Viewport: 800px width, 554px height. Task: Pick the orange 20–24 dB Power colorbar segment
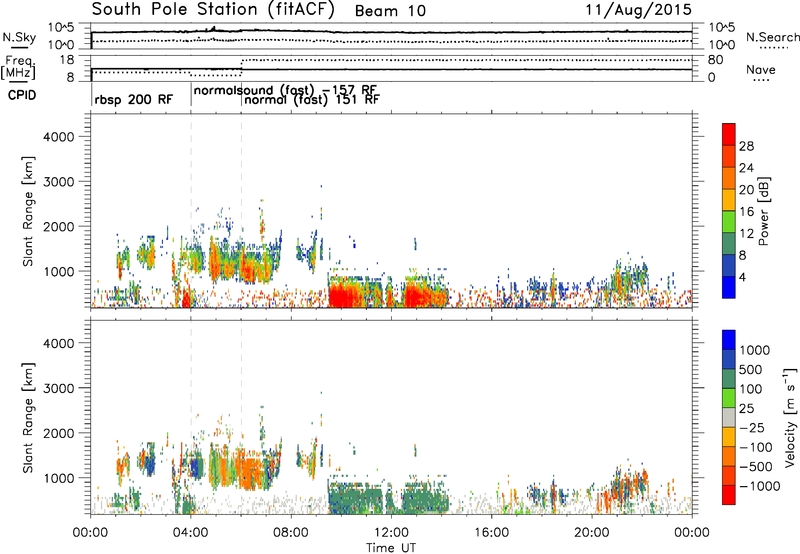pyautogui.click(x=729, y=178)
